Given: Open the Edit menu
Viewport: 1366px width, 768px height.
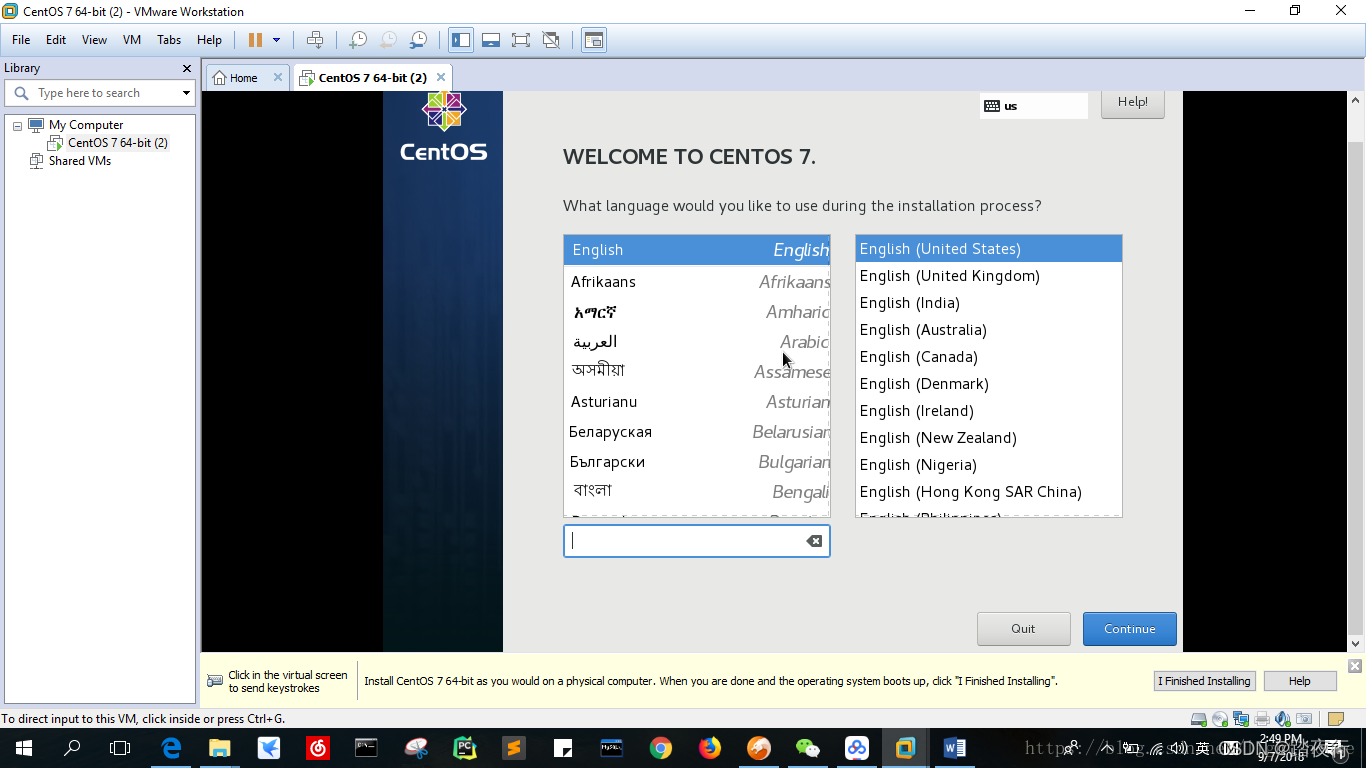Looking at the screenshot, I should tap(56, 40).
